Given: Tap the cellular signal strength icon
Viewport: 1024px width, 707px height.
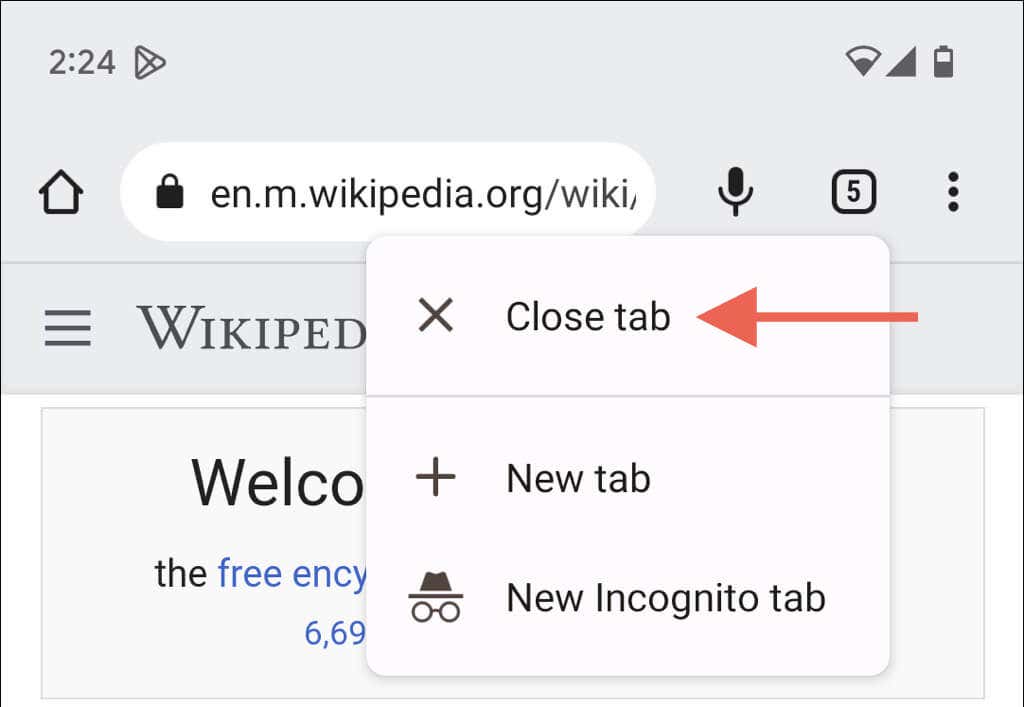Looking at the screenshot, I should click(900, 63).
